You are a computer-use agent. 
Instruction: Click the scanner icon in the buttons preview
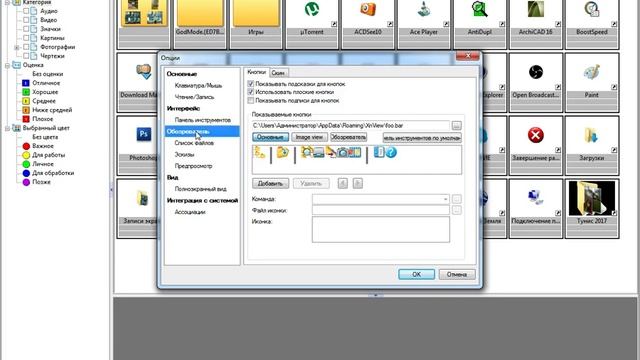point(319,153)
